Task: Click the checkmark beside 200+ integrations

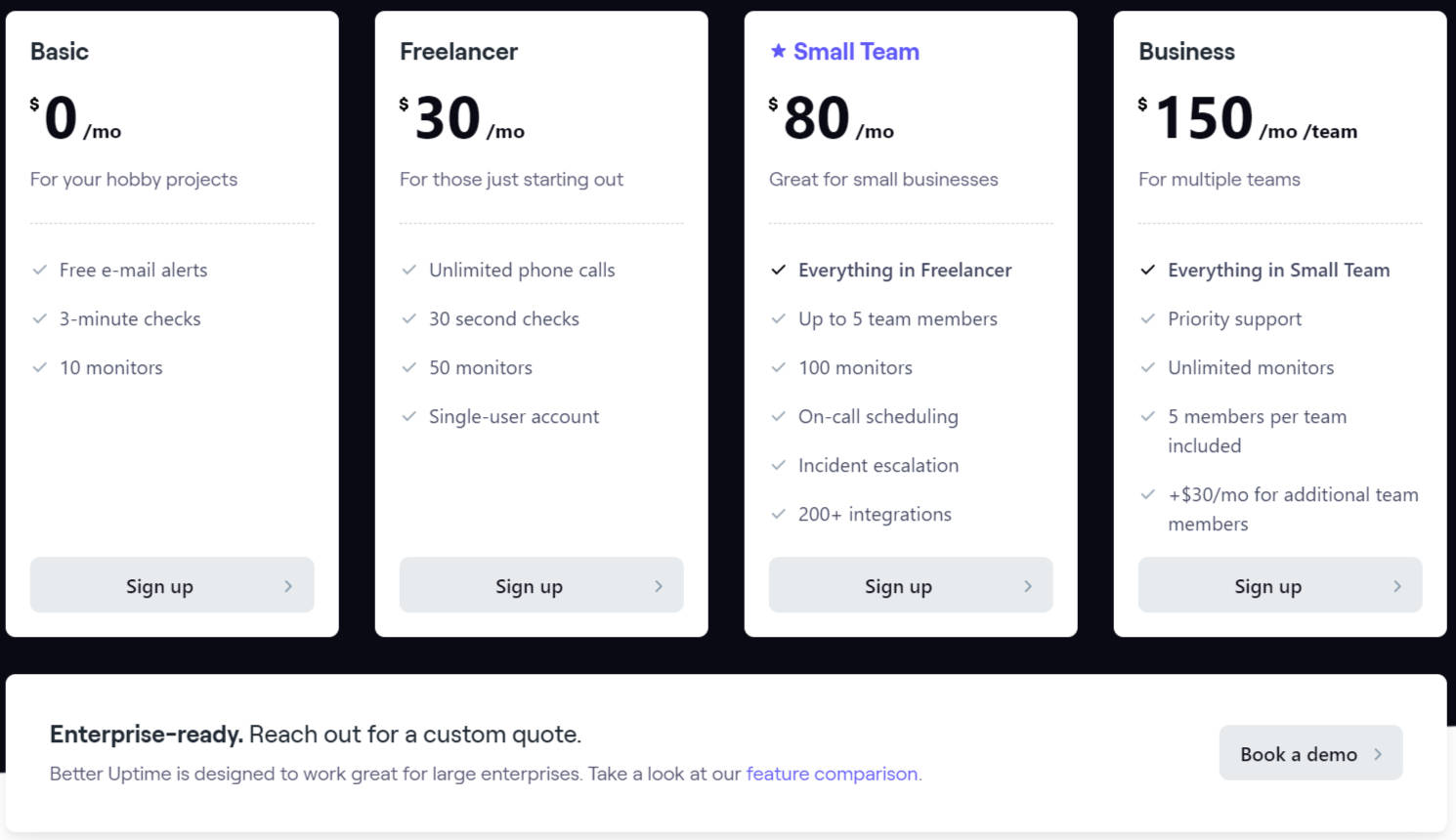Action: pyautogui.click(x=778, y=514)
